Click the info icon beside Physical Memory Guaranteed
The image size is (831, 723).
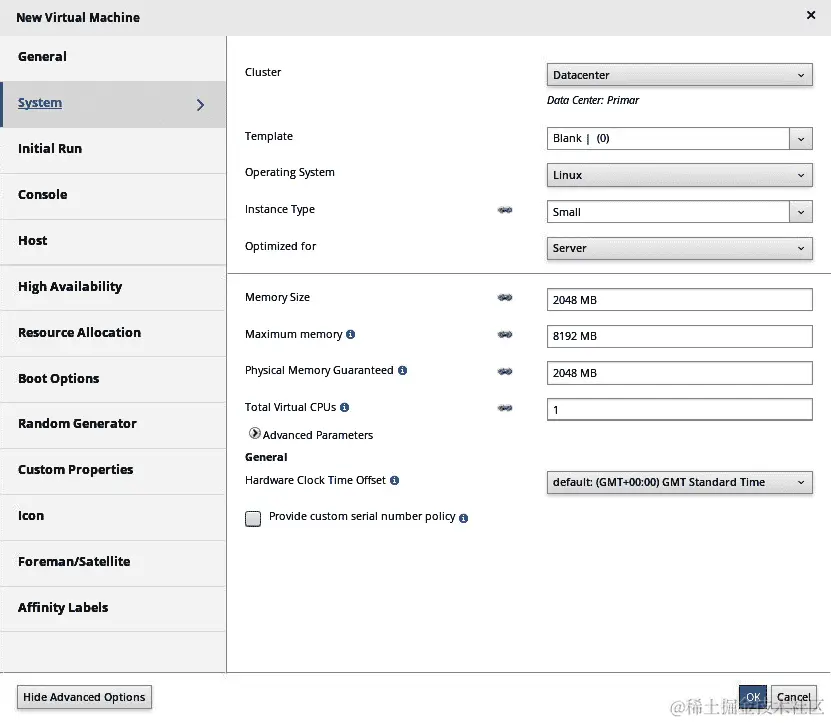(402, 371)
